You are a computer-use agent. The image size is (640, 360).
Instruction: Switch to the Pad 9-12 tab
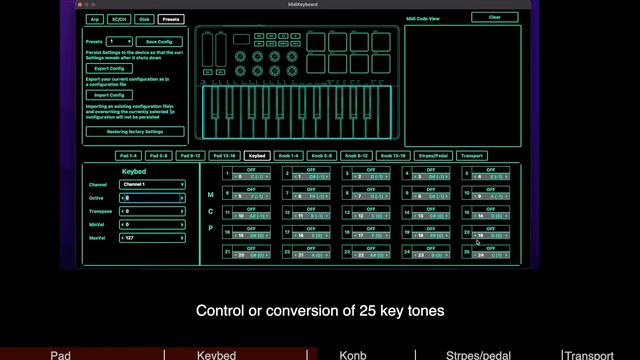(x=190, y=156)
